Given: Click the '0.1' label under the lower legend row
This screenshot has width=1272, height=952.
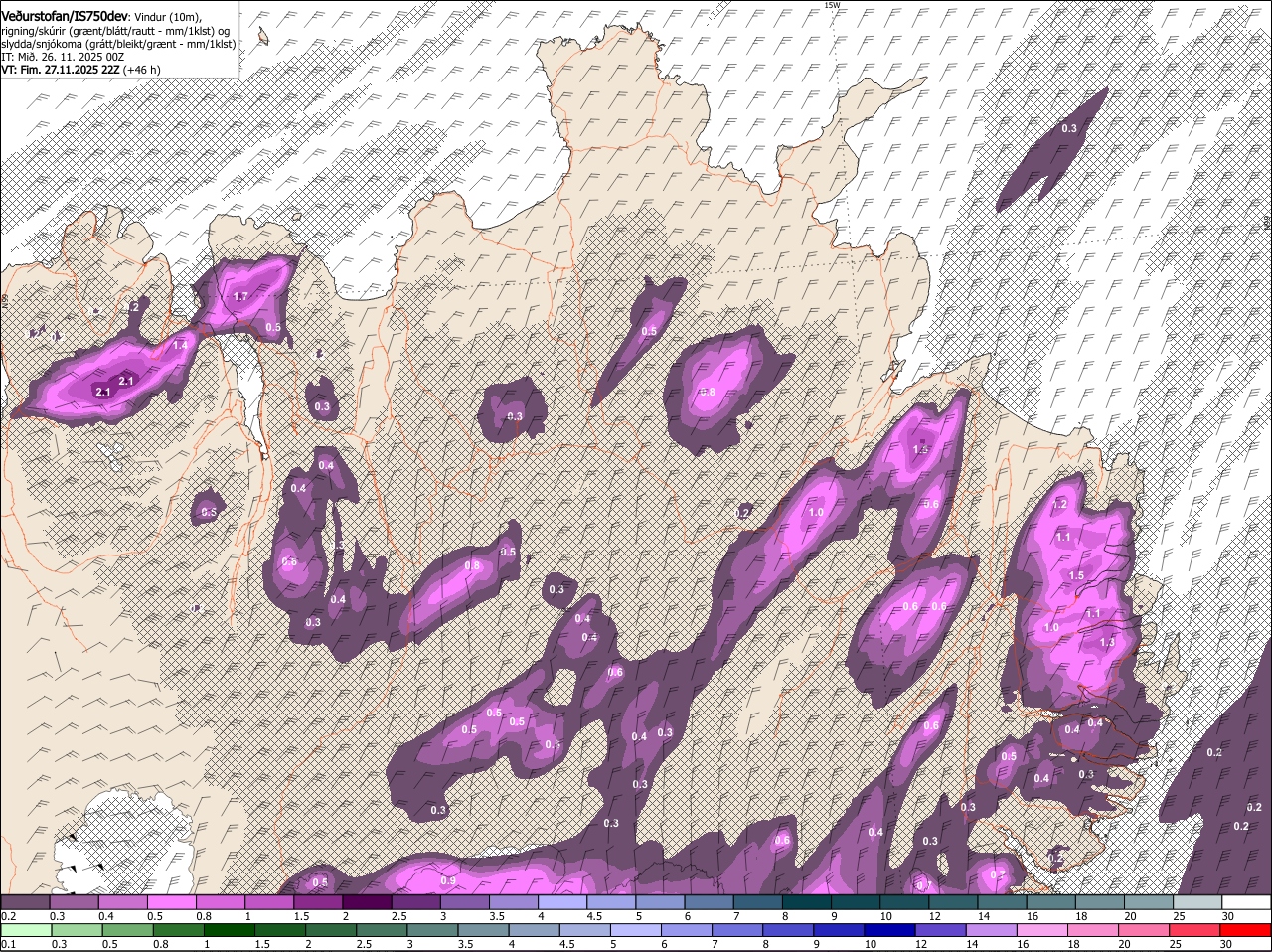Looking at the screenshot, I should pyautogui.click(x=8, y=944).
